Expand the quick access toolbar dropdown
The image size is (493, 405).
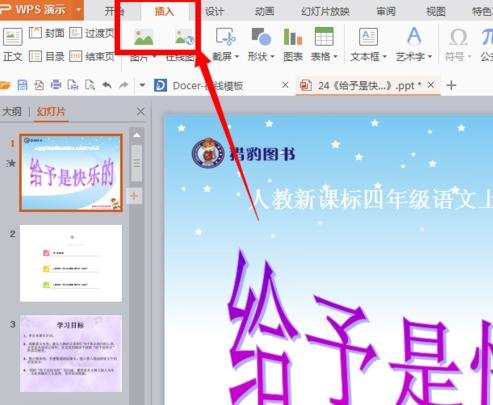(x=142, y=85)
